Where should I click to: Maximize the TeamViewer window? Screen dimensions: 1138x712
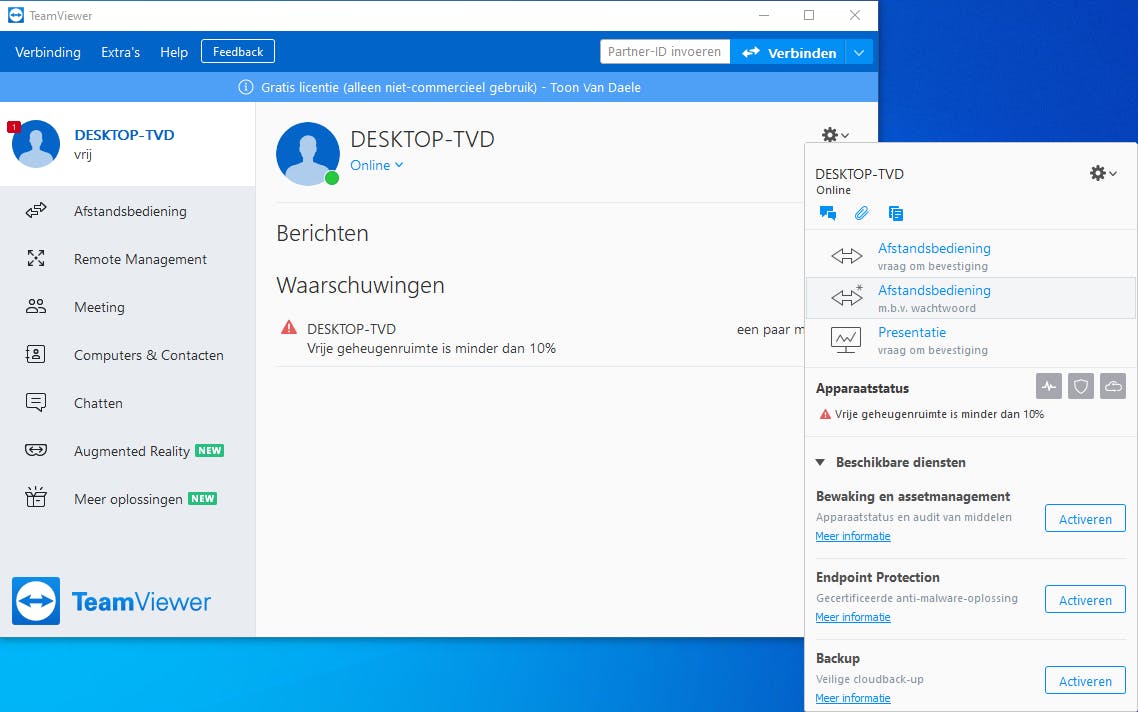(x=809, y=15)
